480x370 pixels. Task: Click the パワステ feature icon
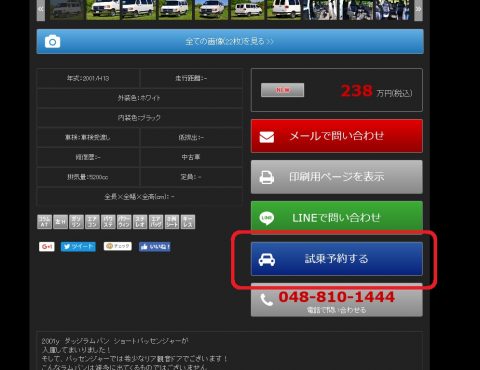point(108,222)
